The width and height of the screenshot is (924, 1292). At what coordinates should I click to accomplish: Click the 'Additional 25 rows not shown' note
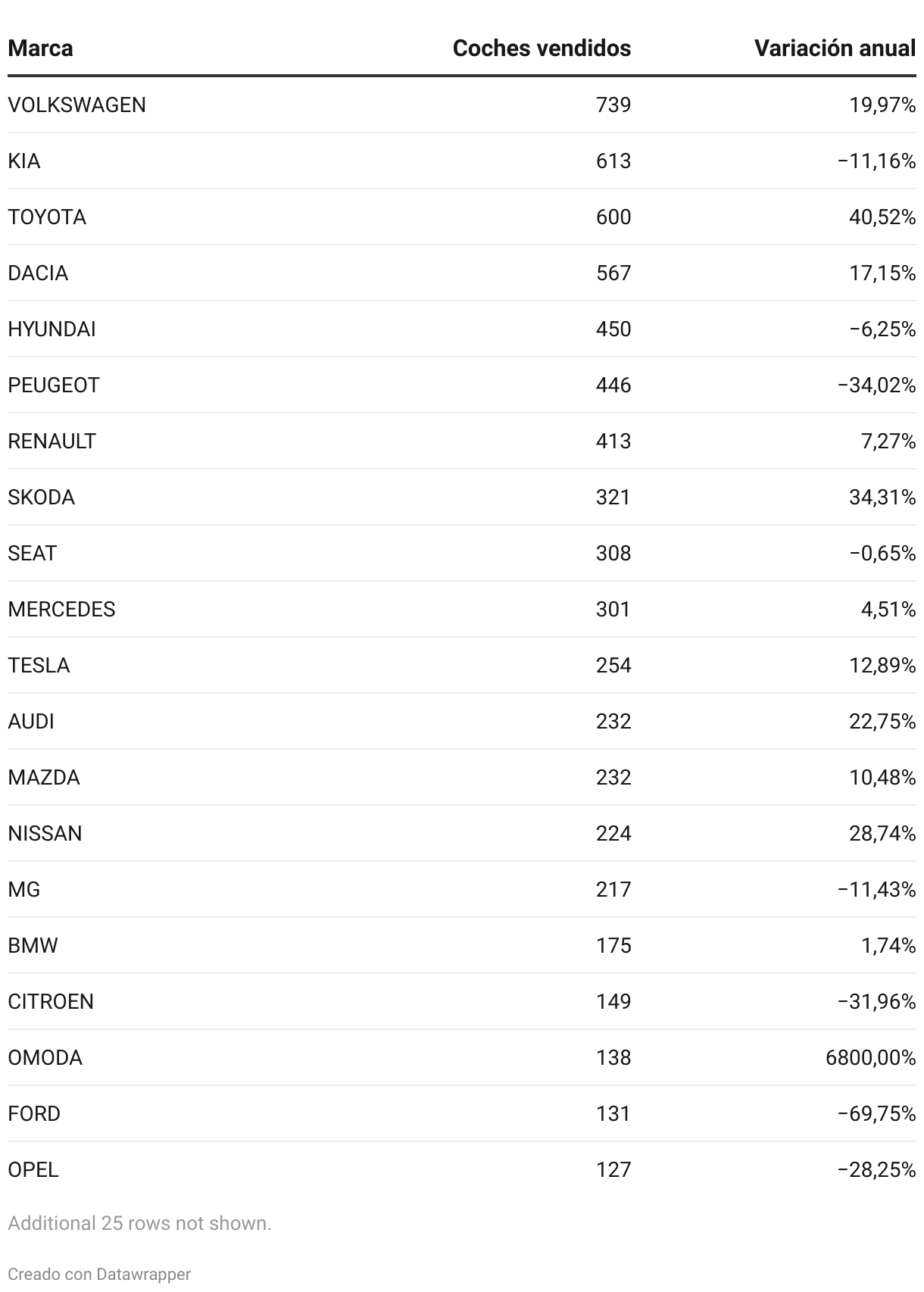click(139, 1223)
